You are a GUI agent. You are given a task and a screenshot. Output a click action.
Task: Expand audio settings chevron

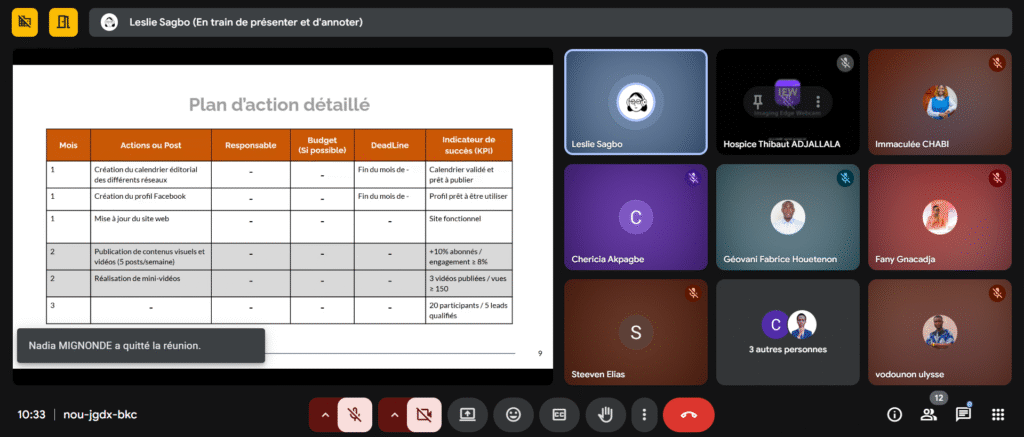(x=324, y=414)
